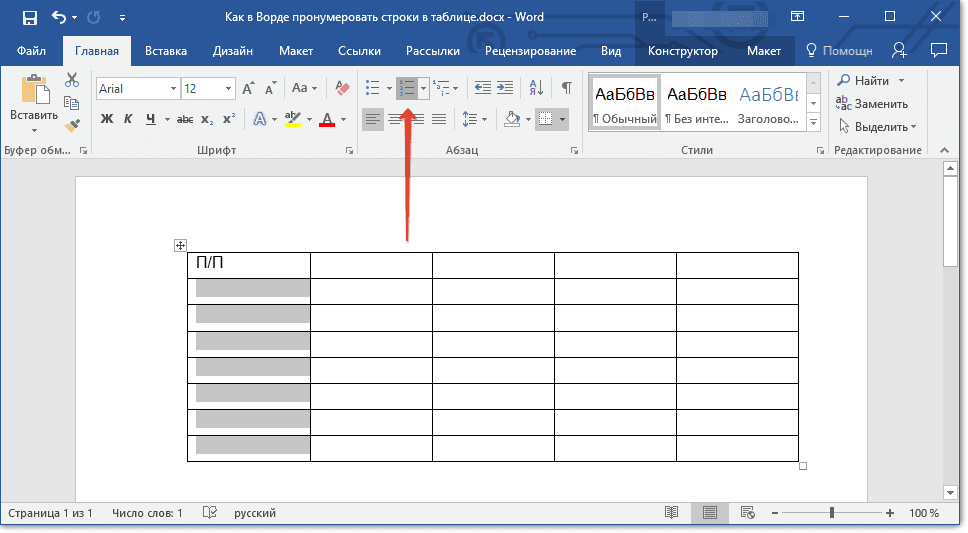This screenshot has height=533, width=968.
Task: Toggle italic formatting (К)
Action: pos(128,119)
